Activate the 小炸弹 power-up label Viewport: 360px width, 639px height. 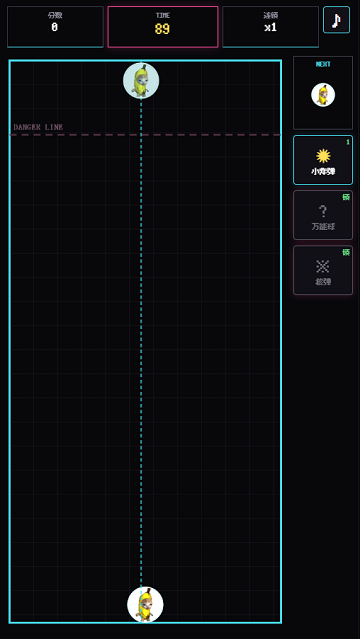[x=323, y=172]
